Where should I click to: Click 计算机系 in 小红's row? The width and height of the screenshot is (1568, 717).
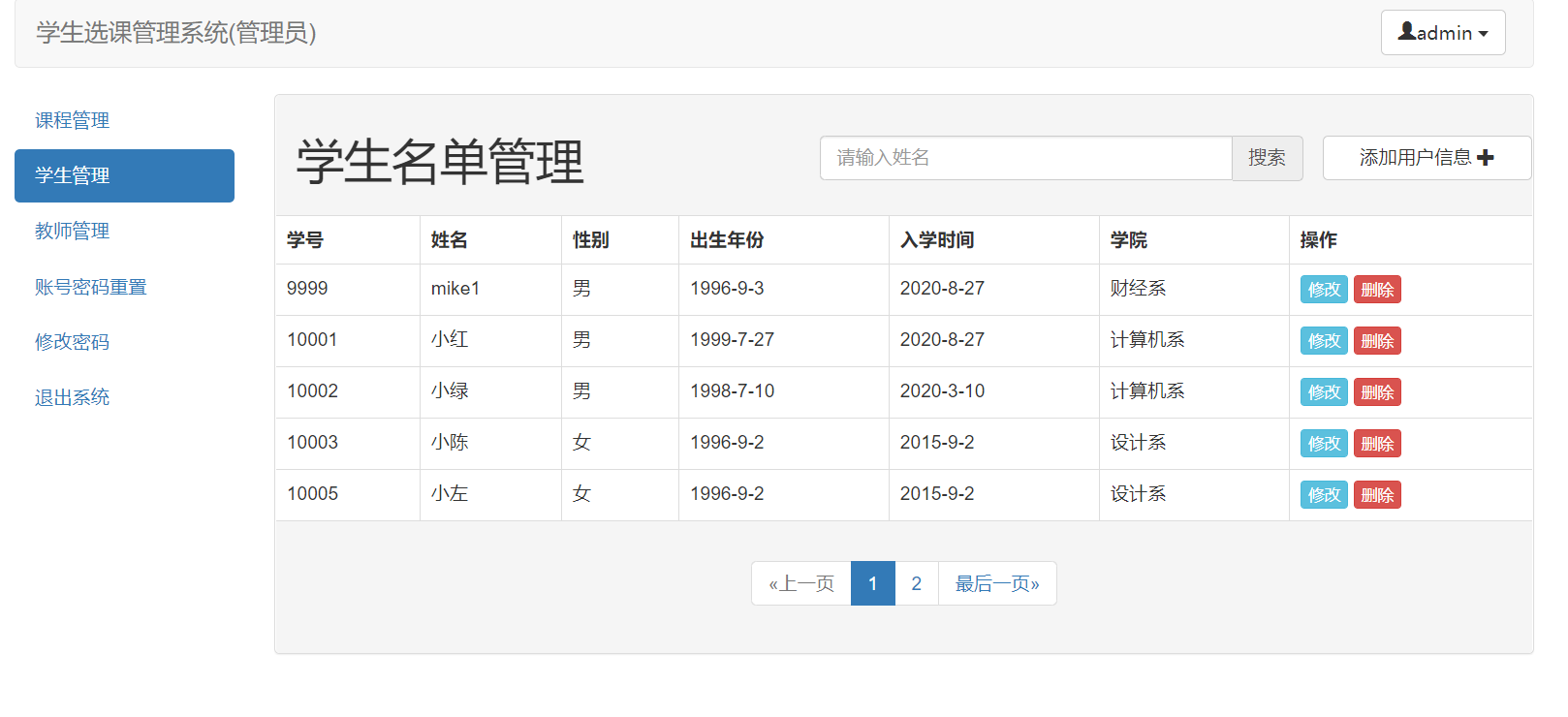tap(1147, 340)
